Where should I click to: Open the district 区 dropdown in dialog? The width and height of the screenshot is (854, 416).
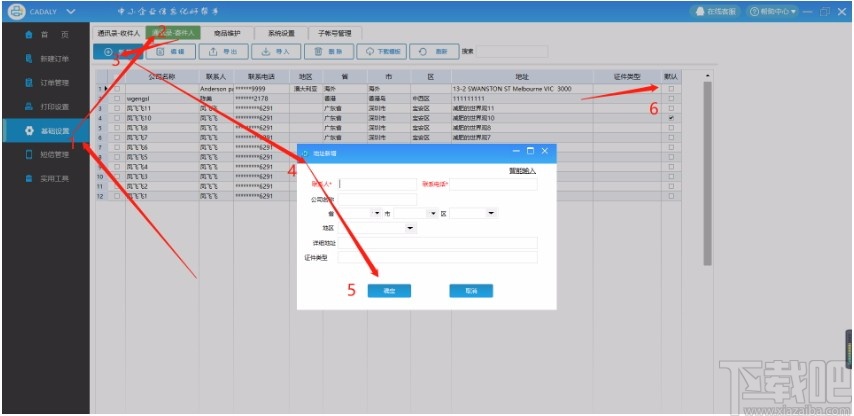[x=491, y=213]
